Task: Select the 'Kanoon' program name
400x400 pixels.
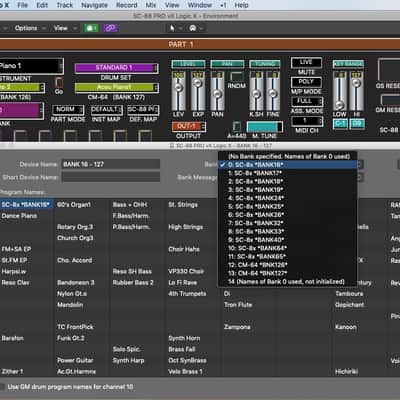Action: [346, 327]
